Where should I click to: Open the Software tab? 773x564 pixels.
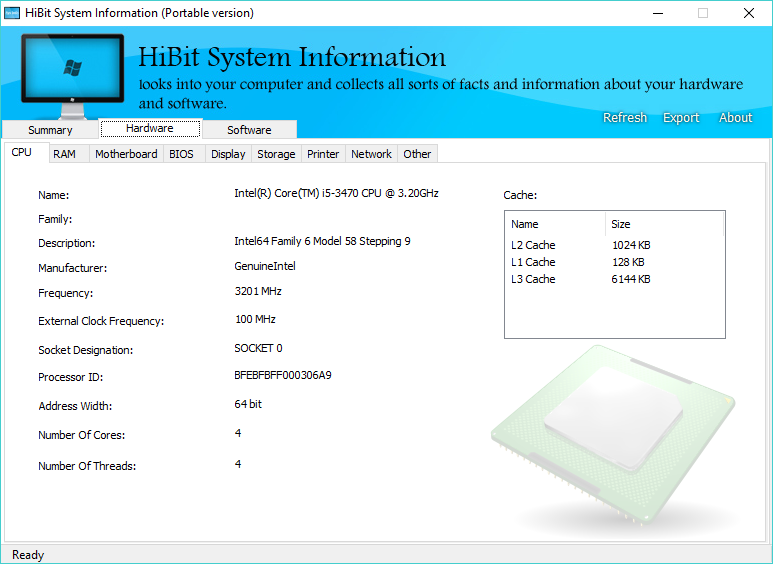click(x=249, y=130)
